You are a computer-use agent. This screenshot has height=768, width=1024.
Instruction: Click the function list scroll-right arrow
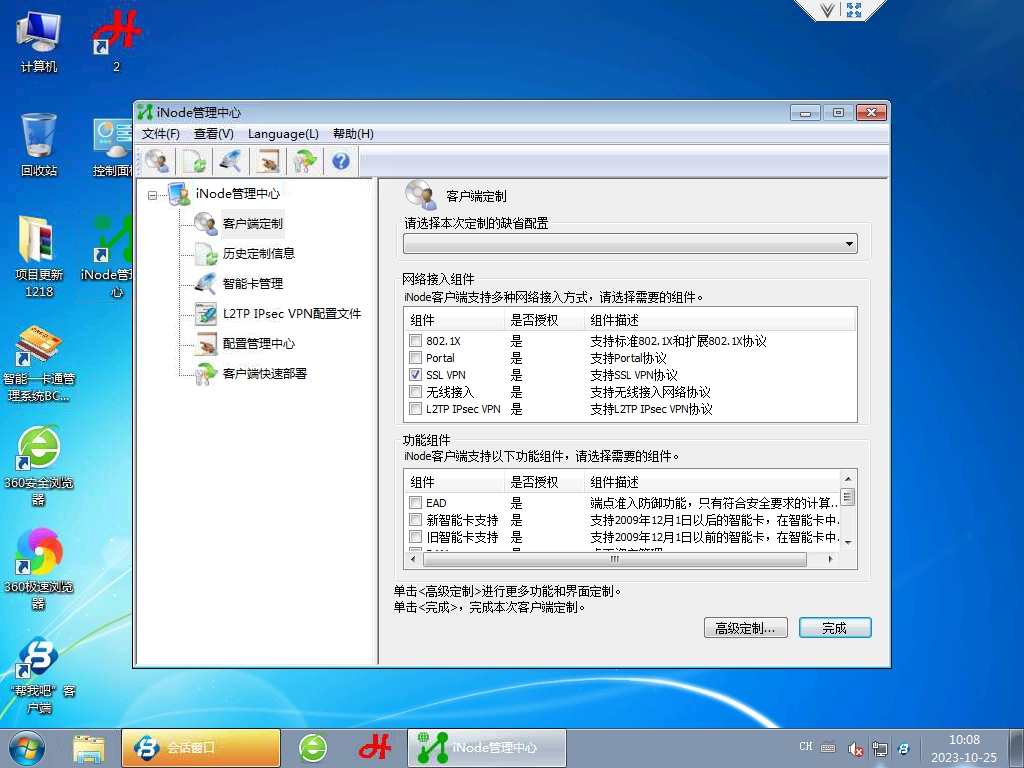pos(830,560)
